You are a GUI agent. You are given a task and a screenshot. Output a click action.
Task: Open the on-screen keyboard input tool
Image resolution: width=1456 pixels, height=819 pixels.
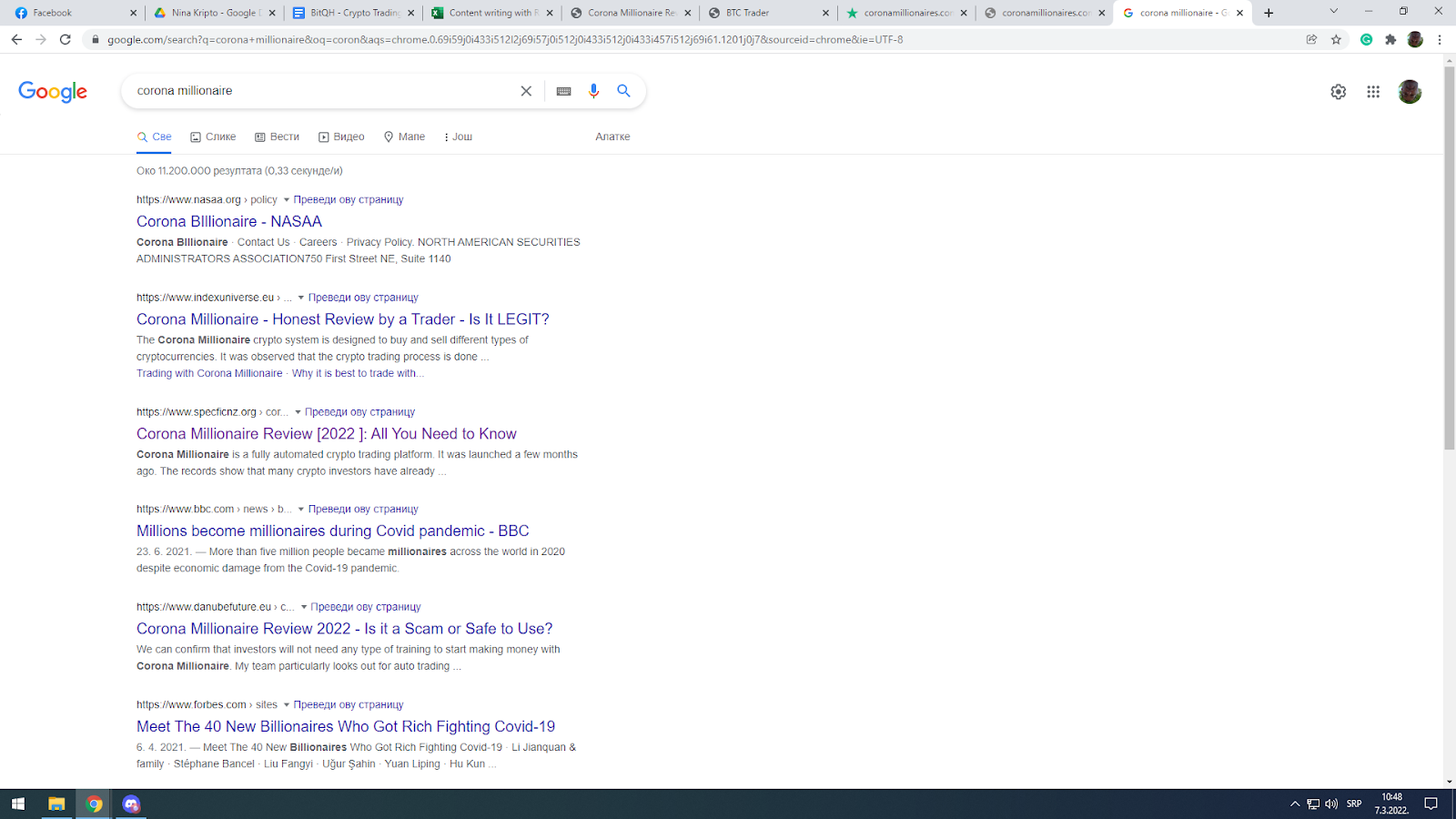[x=564, y=91]
